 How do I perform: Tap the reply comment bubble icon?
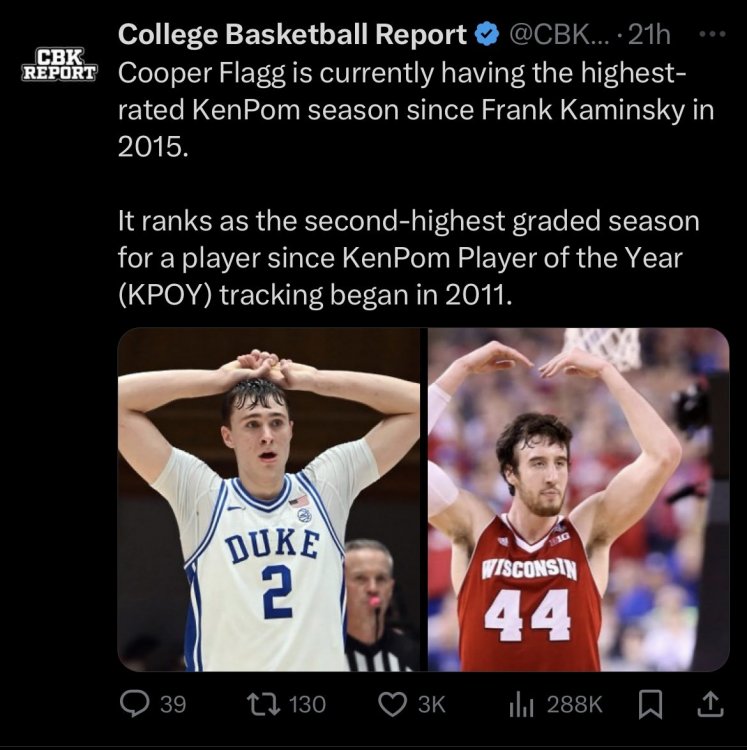point(136,704)
